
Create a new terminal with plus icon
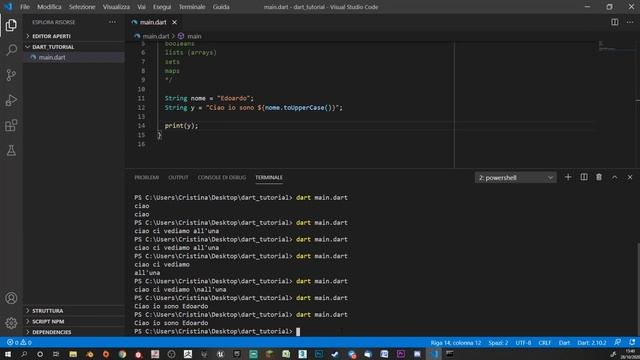coord(568,177)
